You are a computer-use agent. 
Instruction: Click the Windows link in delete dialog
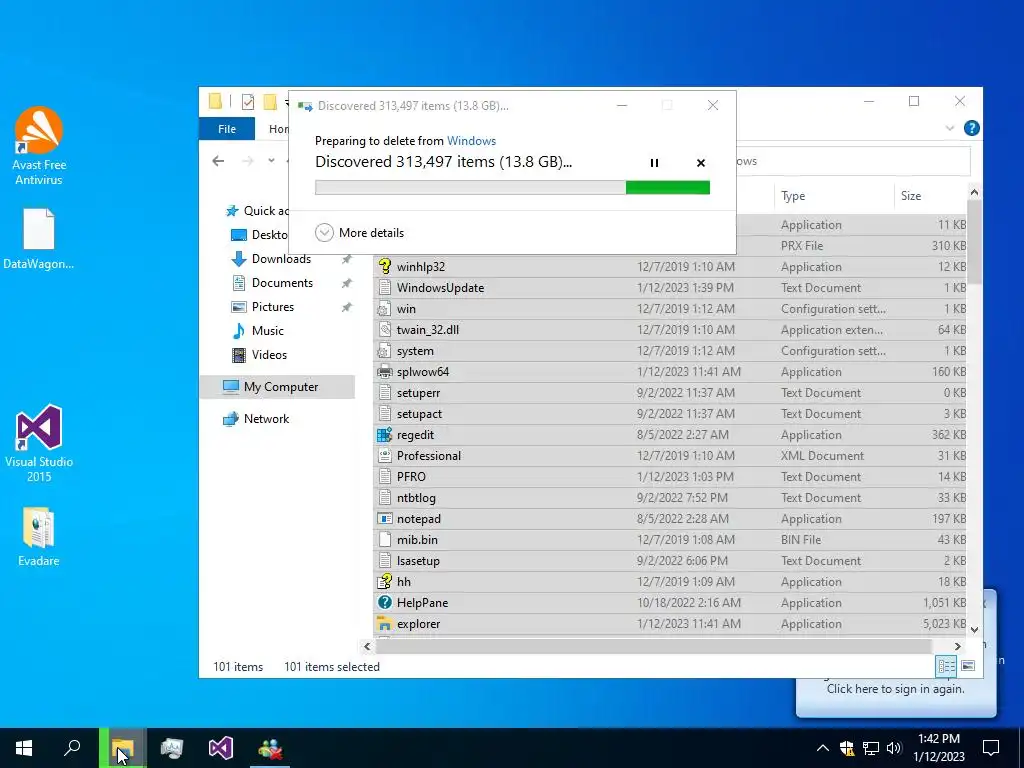(x=472, y=140)
